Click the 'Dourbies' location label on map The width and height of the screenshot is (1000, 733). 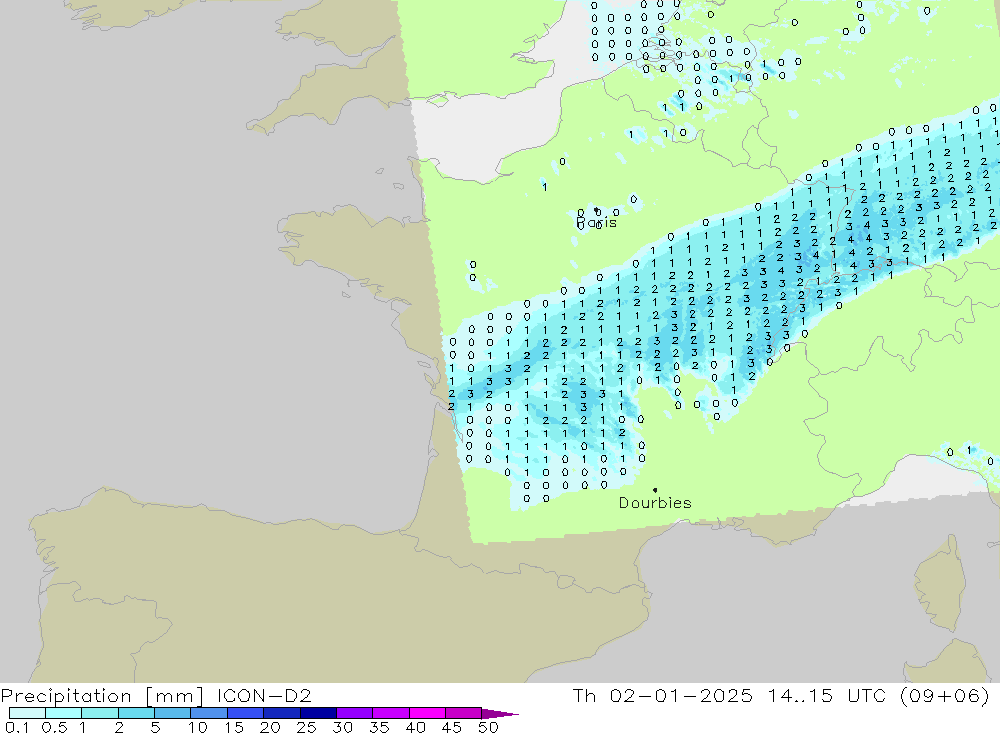(655, 503)
